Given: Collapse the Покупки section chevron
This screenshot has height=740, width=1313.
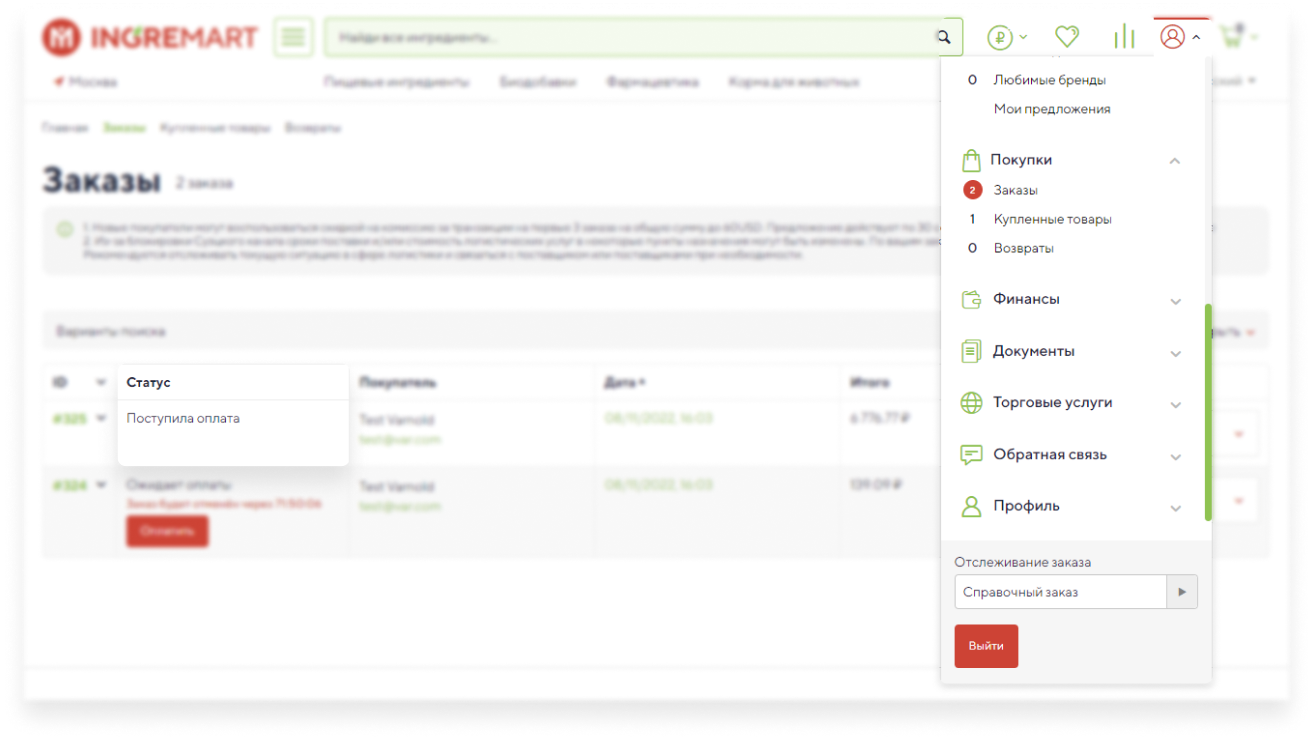Looking at the screenshot, I should (1175, 160).
